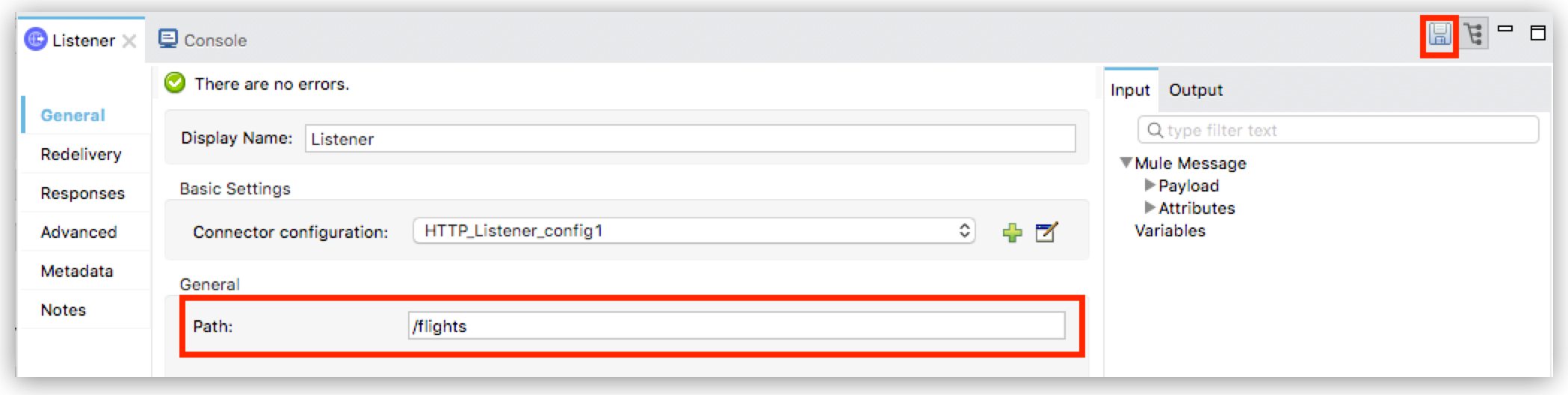The height and width of the screenshot is (395, 1568).
Task: Edit the connector configuration
Action: [1046, 233]
